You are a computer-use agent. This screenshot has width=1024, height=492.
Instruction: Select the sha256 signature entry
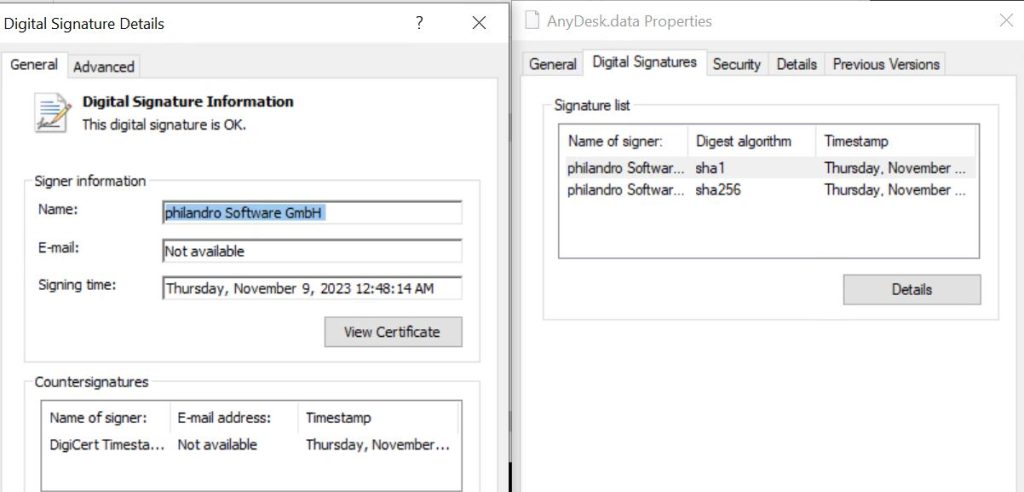pos(716,190)
